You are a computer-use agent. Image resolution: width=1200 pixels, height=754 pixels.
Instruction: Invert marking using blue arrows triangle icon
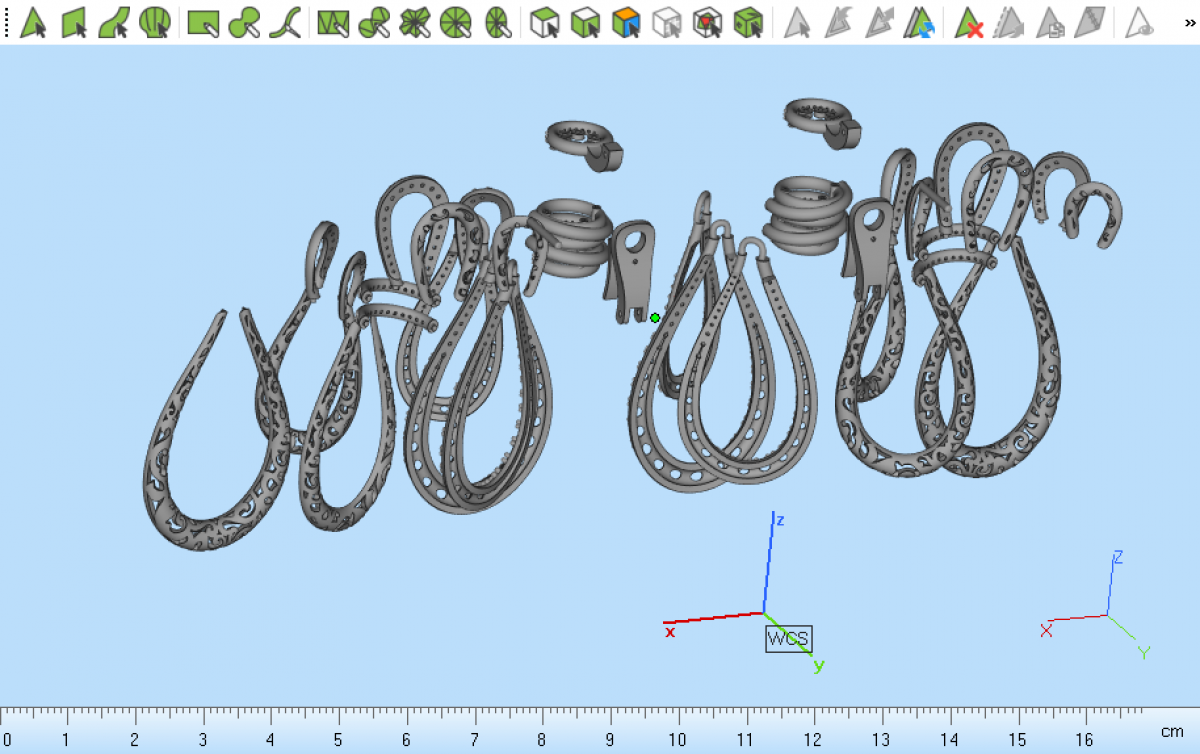coord(919,22)
